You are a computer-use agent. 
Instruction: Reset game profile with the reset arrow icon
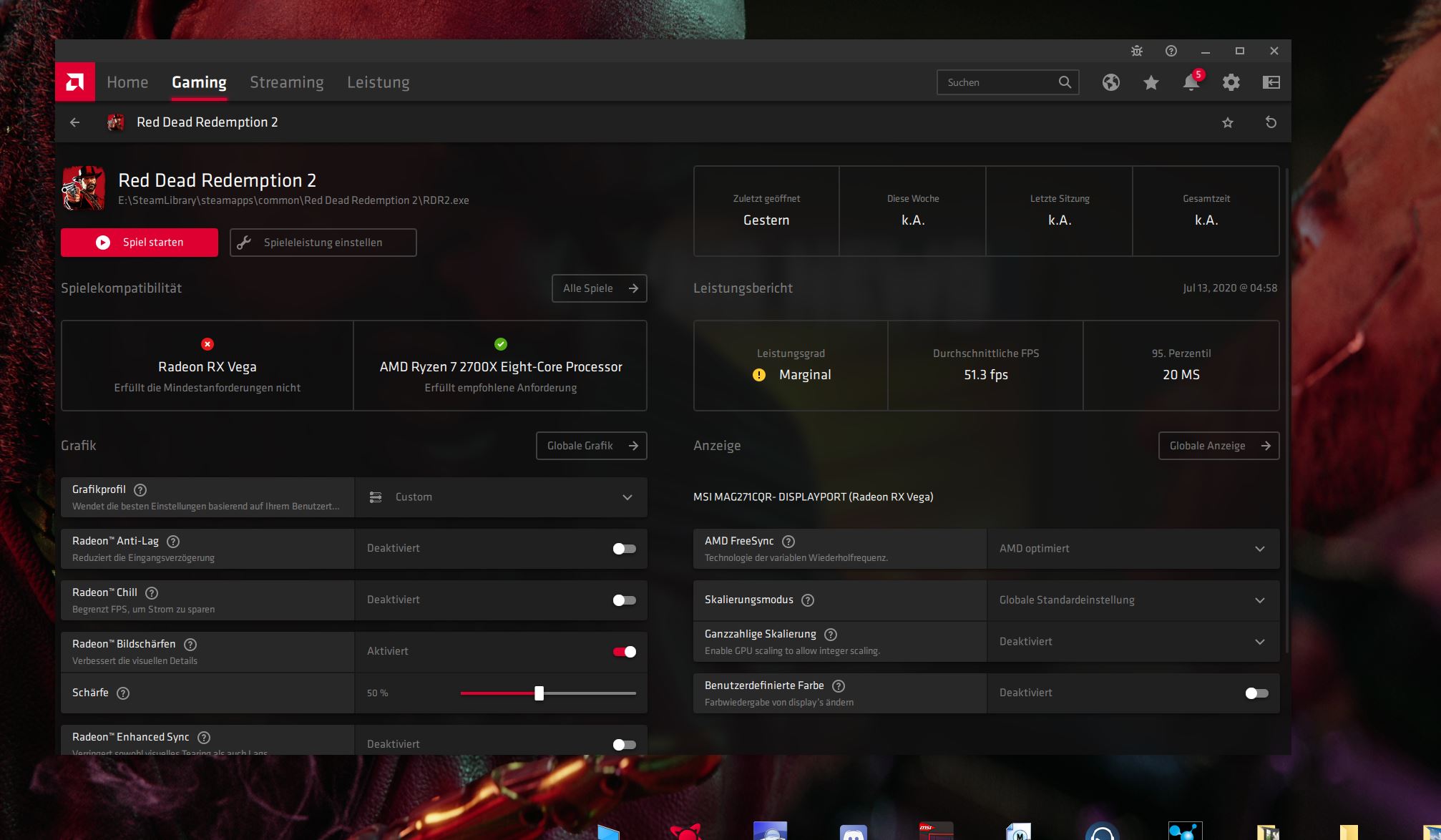pos(1271,122)
